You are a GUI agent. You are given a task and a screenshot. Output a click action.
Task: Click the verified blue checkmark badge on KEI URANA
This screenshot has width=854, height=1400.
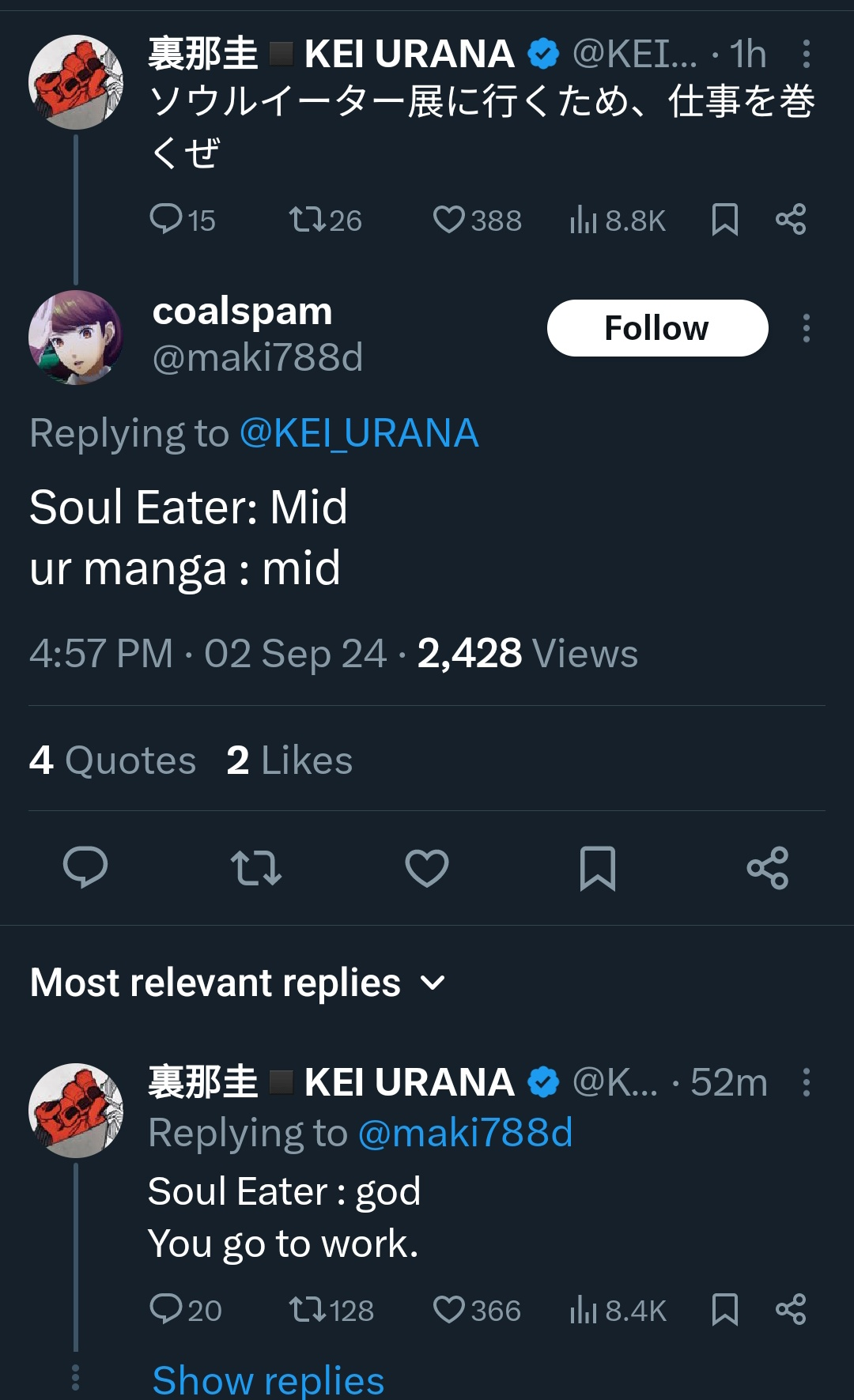(542, 54)
